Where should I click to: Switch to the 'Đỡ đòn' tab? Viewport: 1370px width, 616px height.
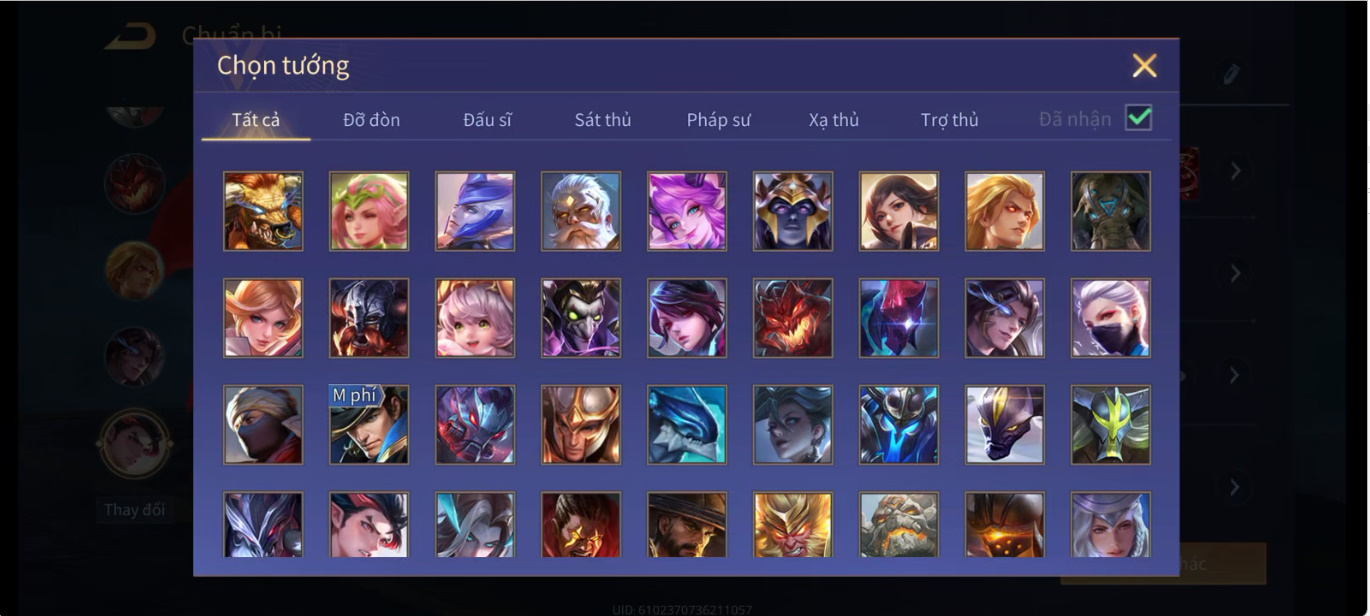pyautogui.click(x=371, y=120)
